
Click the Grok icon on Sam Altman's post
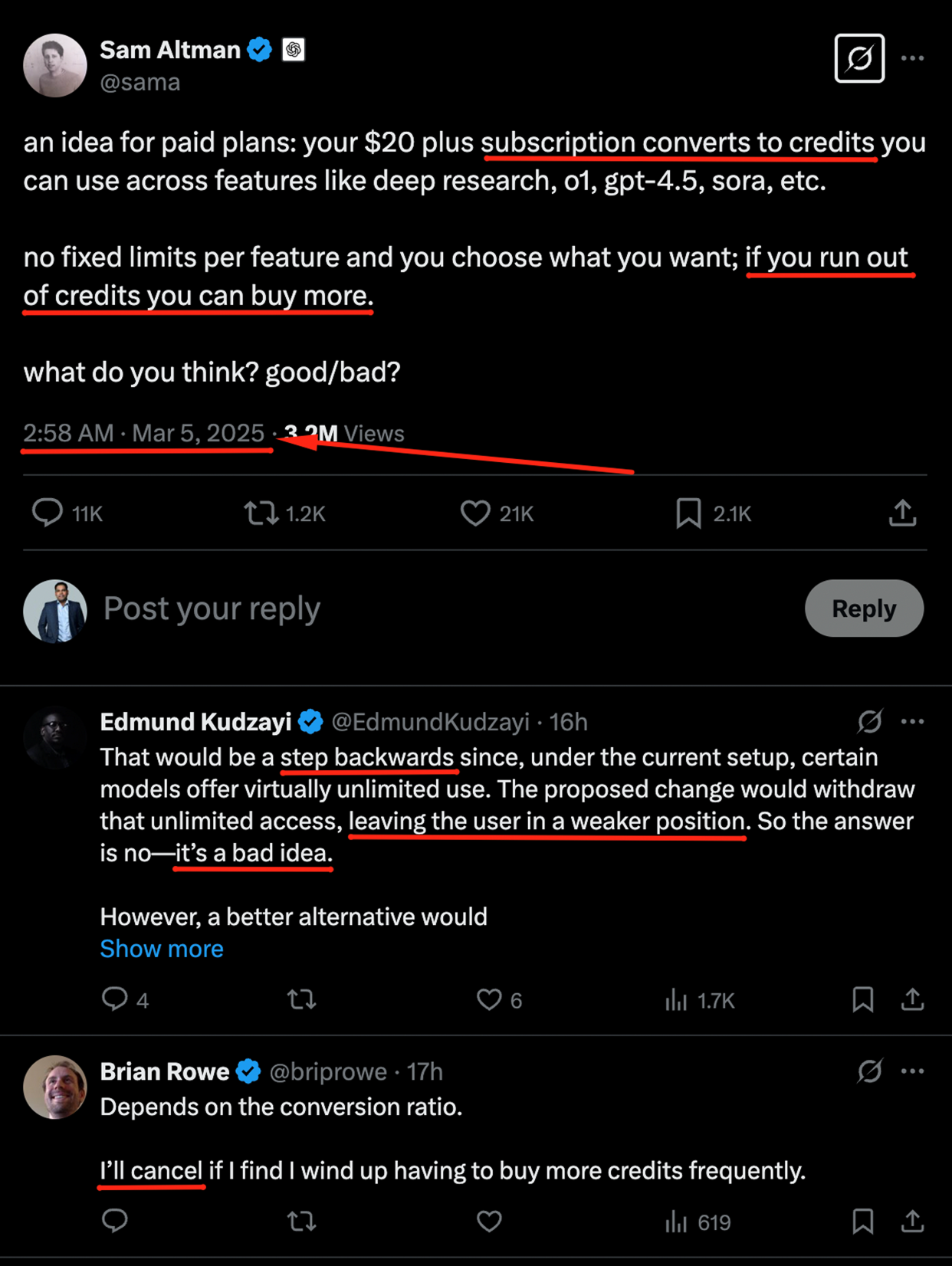[859, 58]
